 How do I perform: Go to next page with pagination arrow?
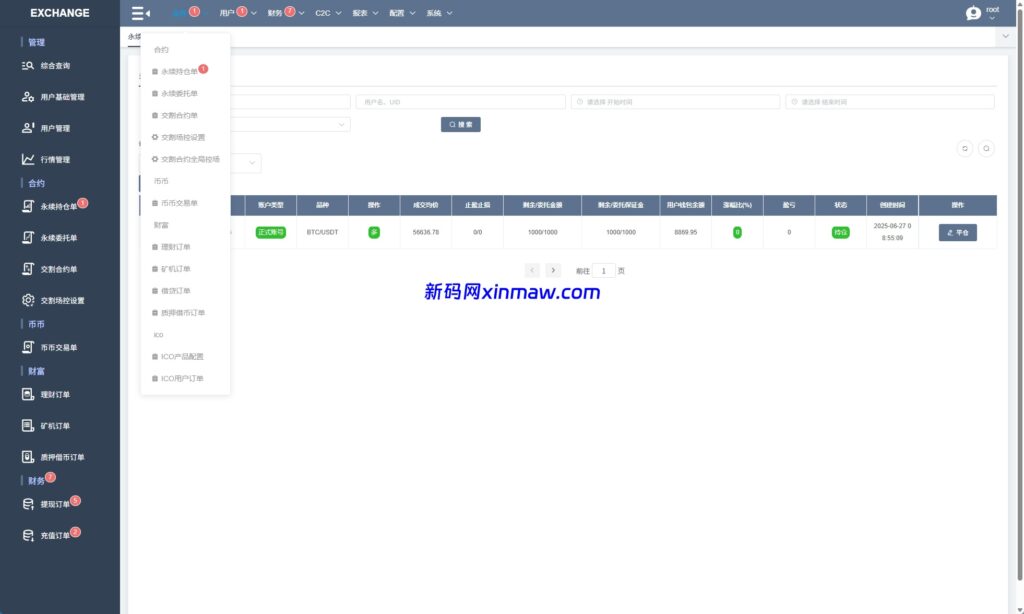click(553, 270)
